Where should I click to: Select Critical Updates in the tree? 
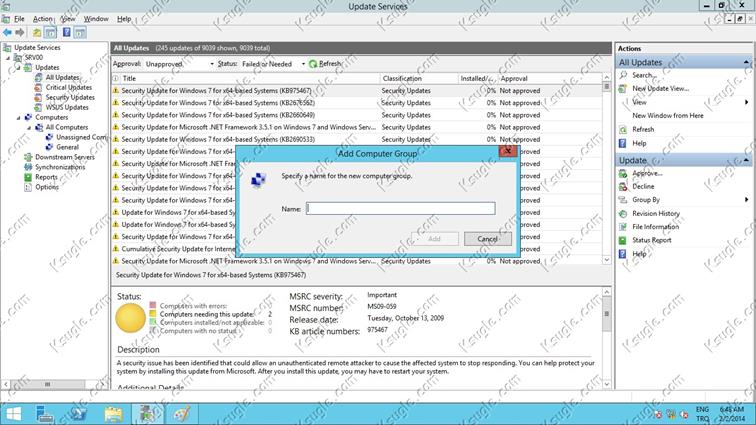coord(68,87)
